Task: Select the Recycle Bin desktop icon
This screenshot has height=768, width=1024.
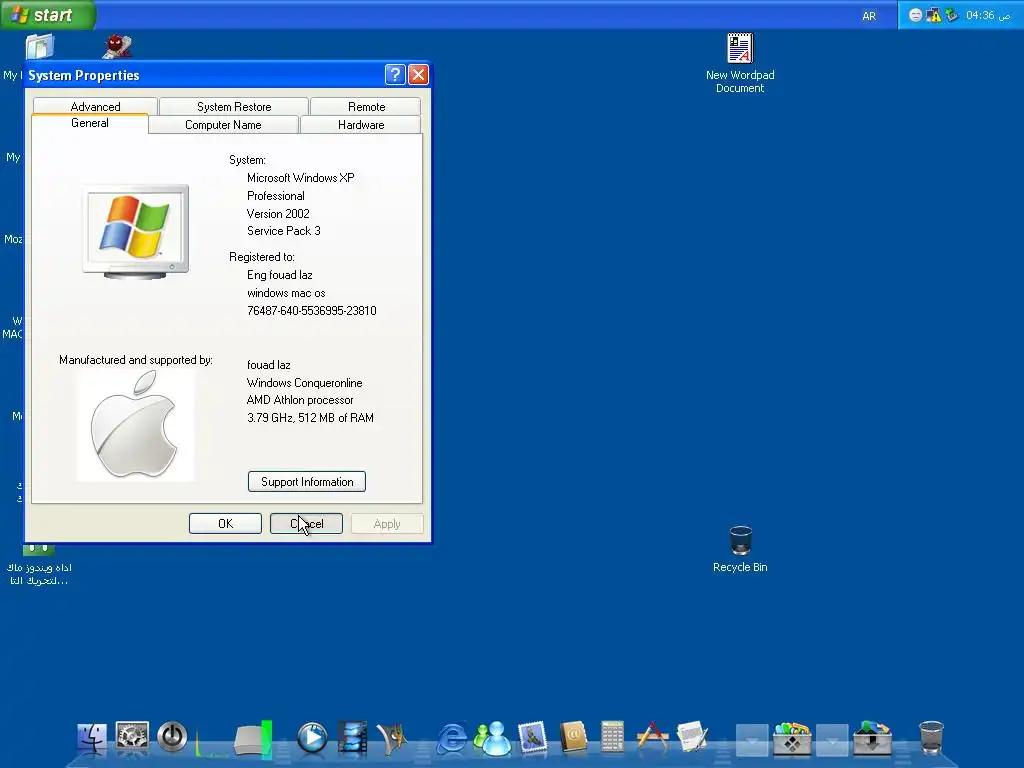Action: click(740, 550)
